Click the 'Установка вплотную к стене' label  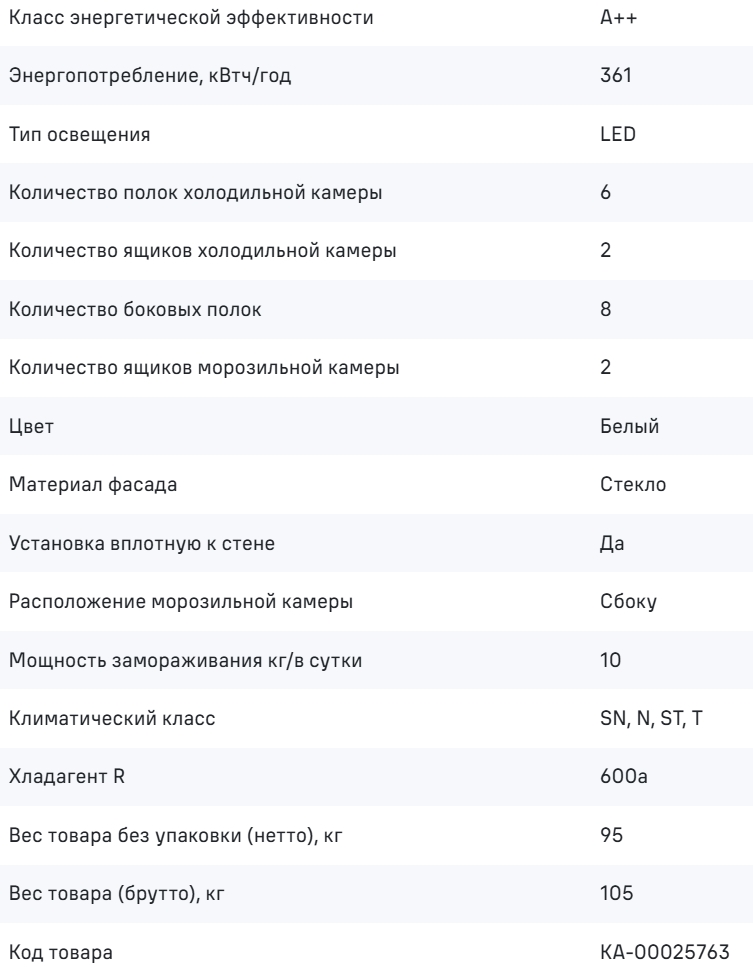point(142,543)
